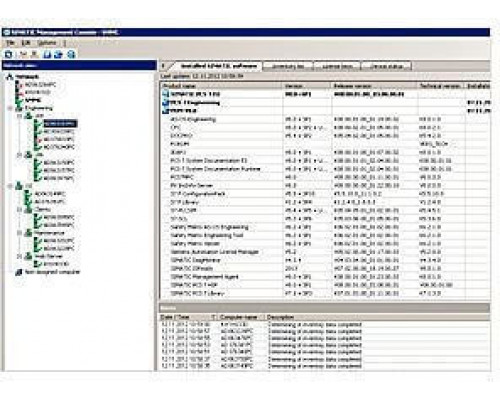The height and width of the screenshot is (400, 500).
Task: Select SIMATIC Management Agent row
Action: pyautogui.click(x=325, y=277)
